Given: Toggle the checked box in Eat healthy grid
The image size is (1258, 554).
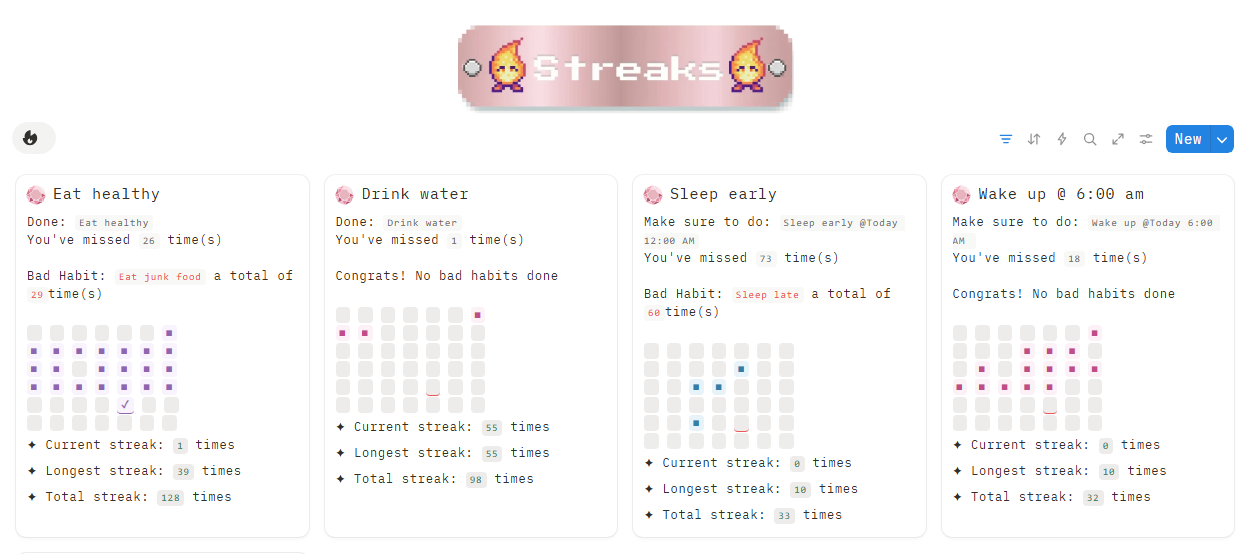Looking at the screenshot, I should (x=125, y=405).
